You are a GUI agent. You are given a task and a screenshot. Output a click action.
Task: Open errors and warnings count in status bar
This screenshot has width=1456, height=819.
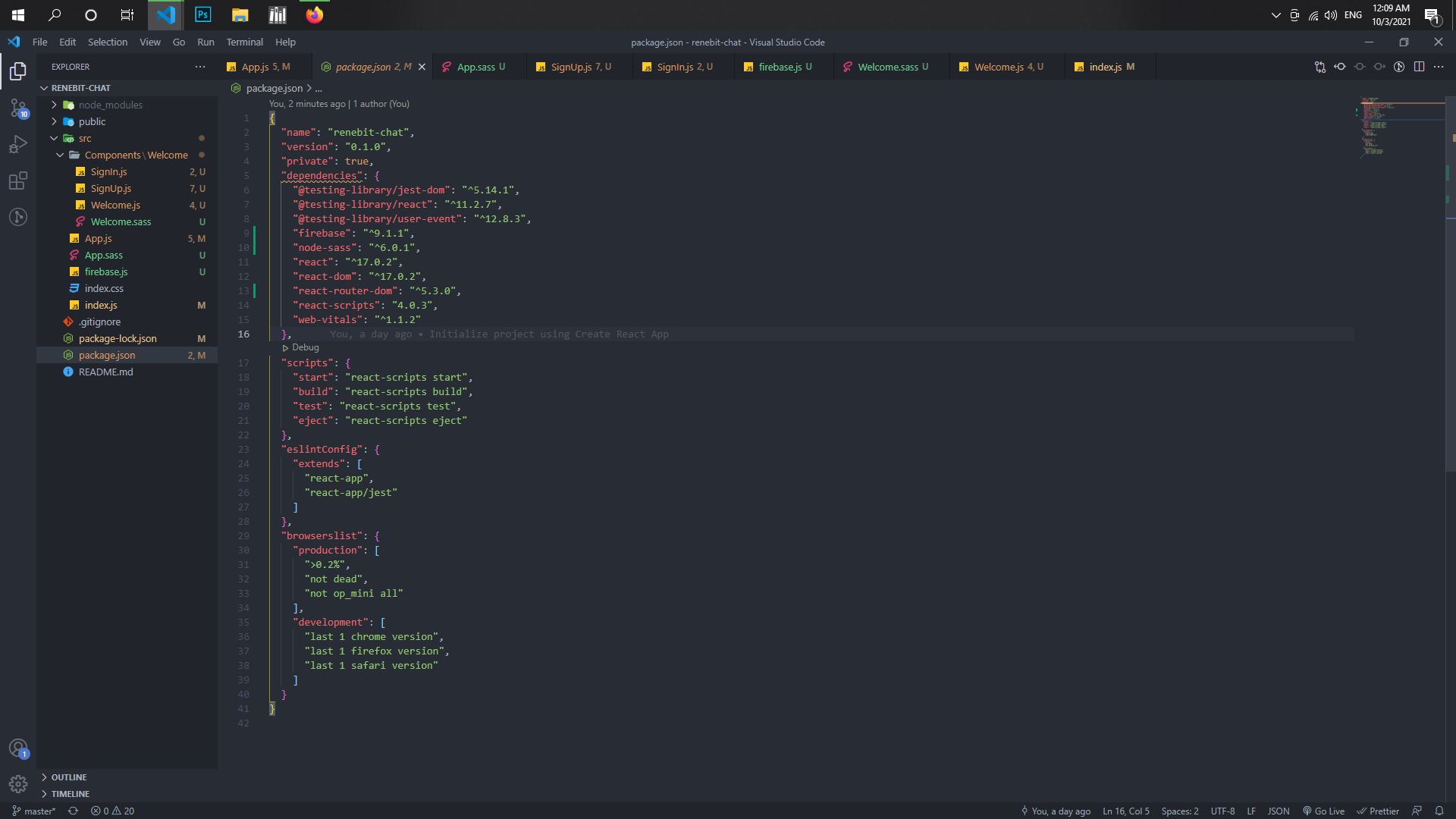tap(112, 811)
